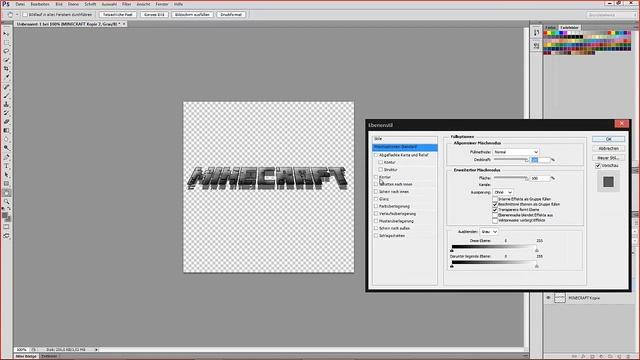Image resolution: width=640 pixels, height=360 pixels.
Task: Select the Zoom tool
Action: (x=6, y=201)
